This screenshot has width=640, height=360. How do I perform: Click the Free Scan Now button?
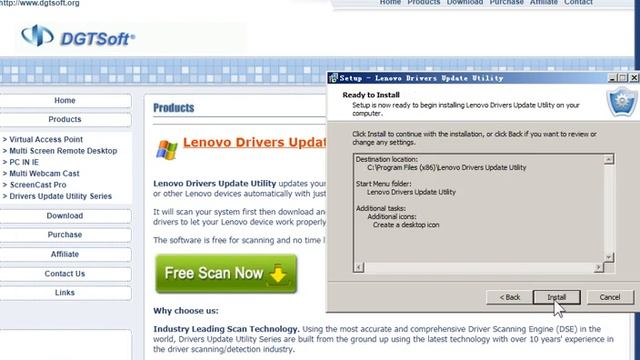[226, 273]
